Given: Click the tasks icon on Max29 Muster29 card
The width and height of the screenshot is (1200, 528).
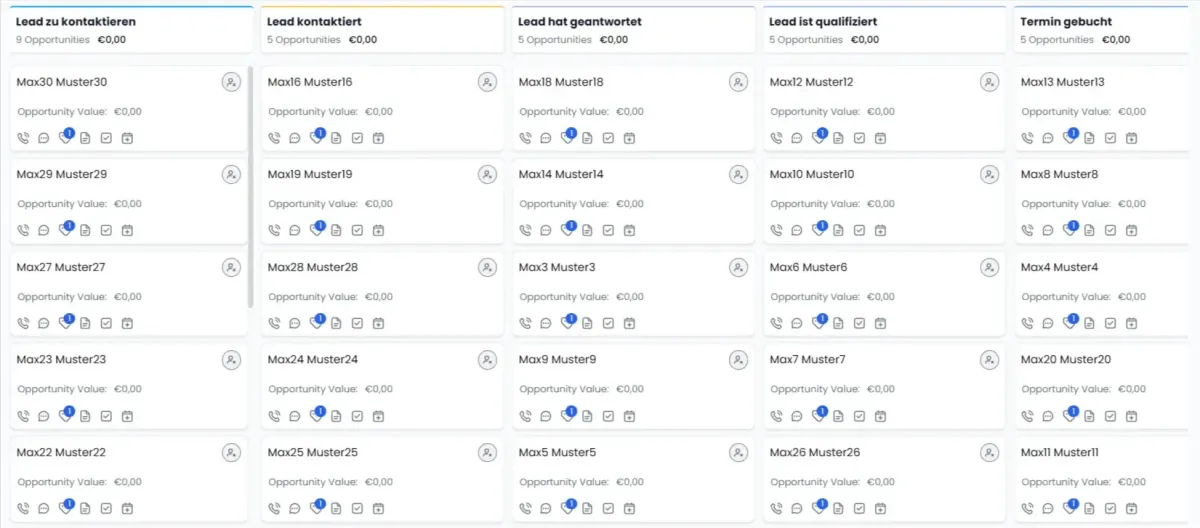Looking at the screenshot, I should (106, 230).
